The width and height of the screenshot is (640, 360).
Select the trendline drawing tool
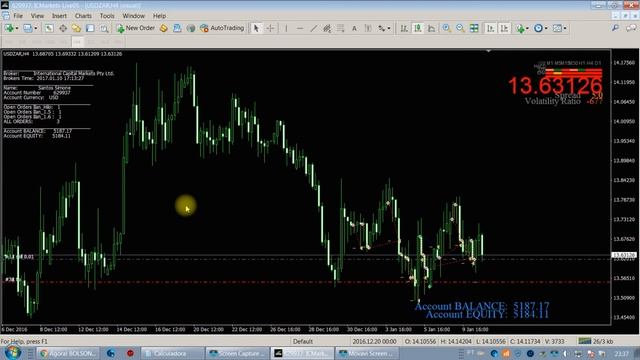point(313,28)
